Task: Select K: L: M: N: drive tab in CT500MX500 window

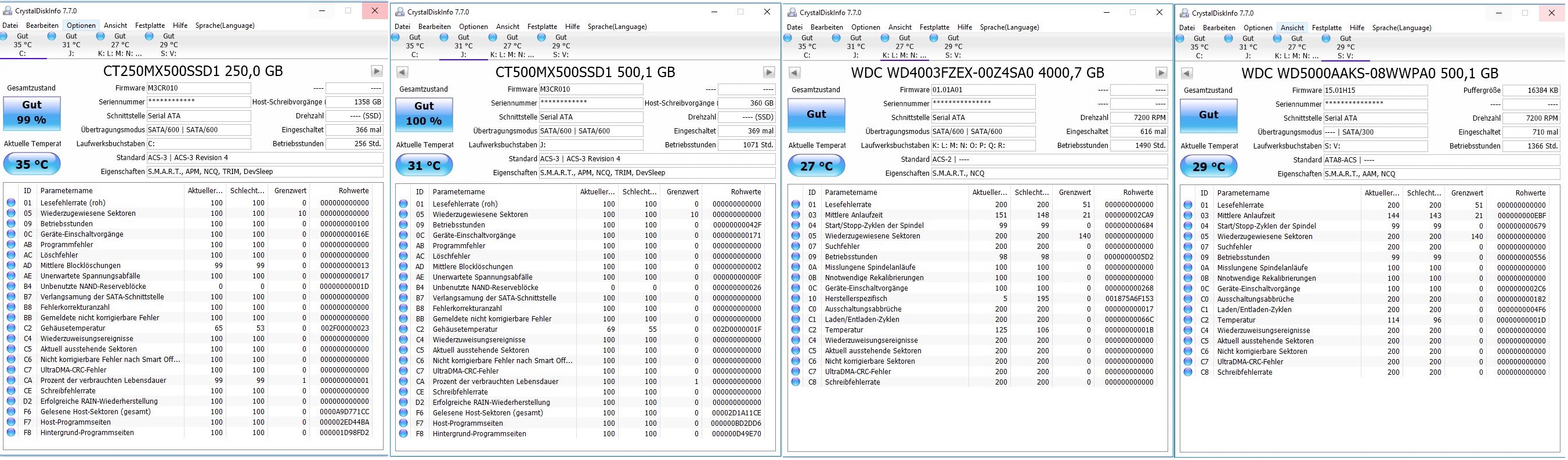Action: coord(512,46)
